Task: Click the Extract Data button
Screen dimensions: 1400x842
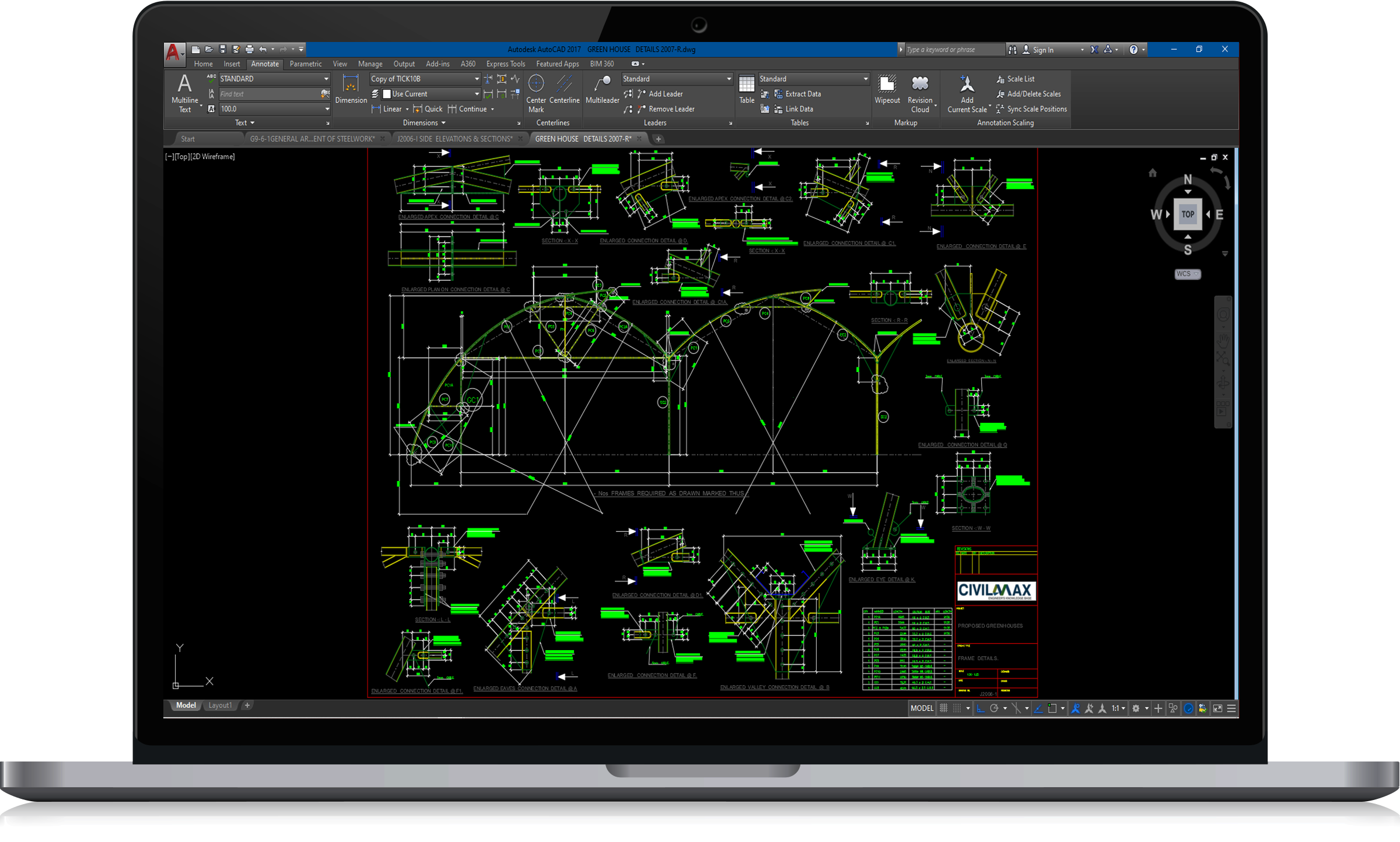Action: 802,94
